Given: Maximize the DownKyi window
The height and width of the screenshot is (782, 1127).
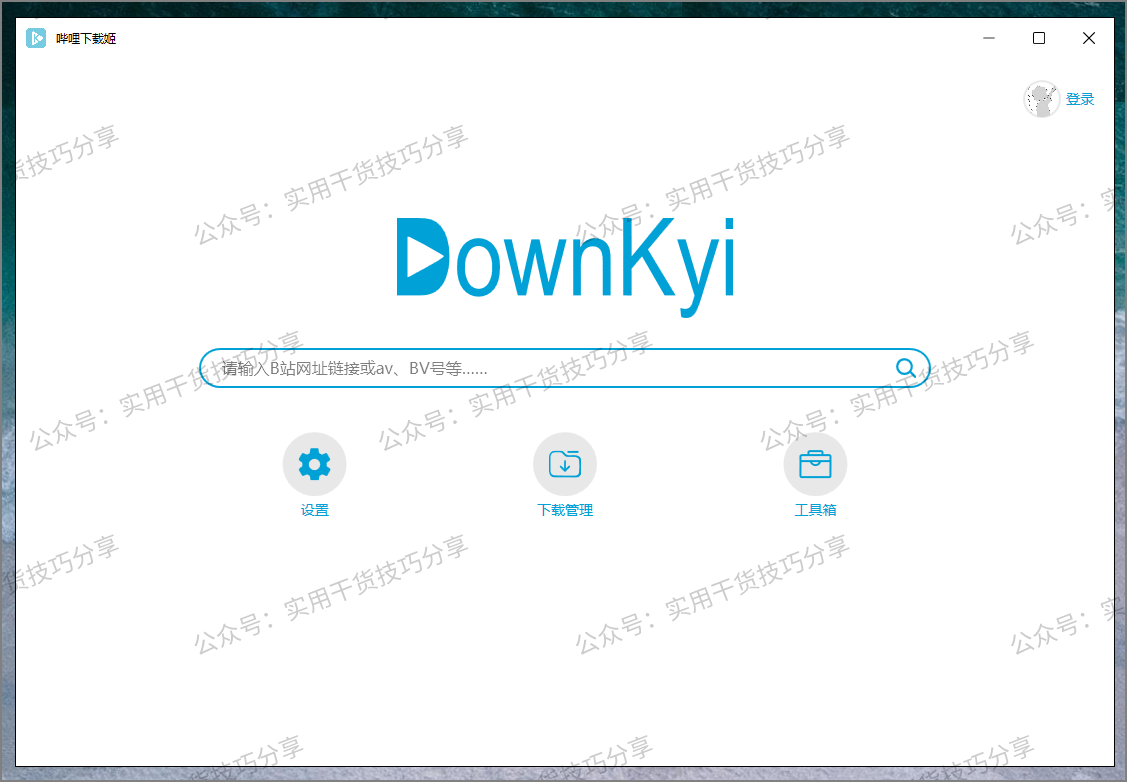Looking at the screenshot, I should [x=1037, y=37].
